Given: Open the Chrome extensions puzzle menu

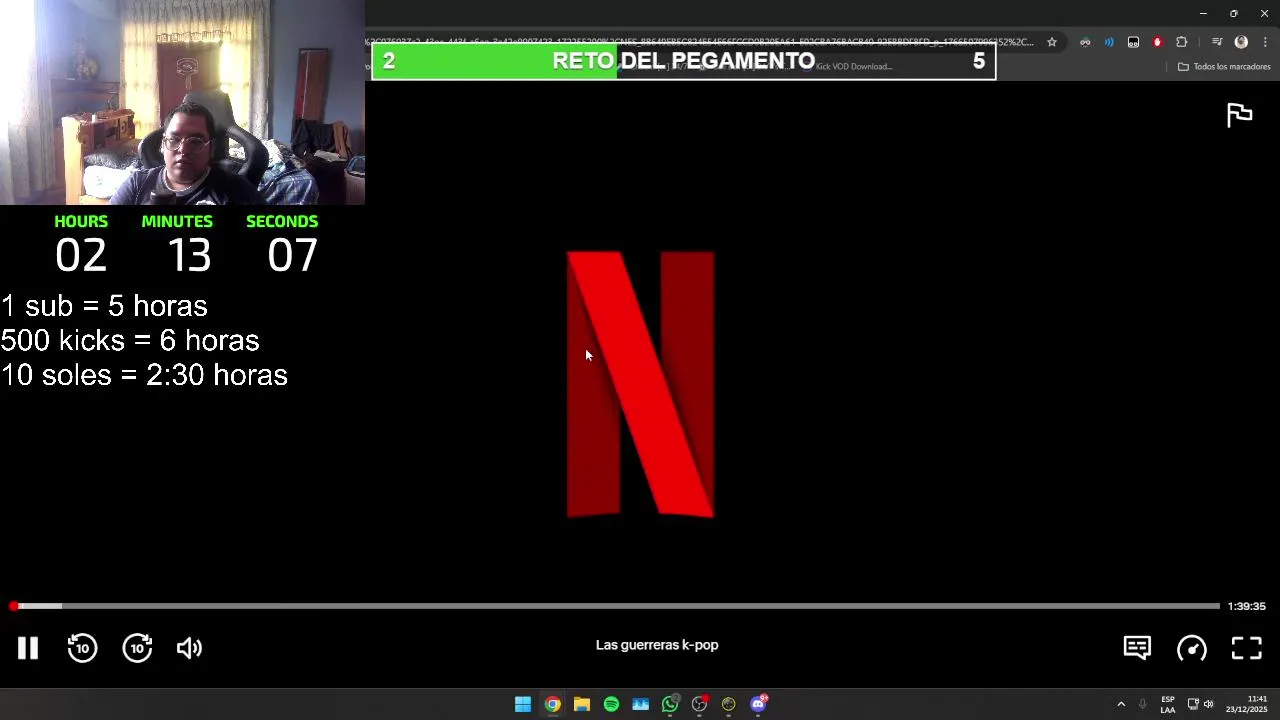Looking at the screenshot, I should pos(1181,42).
